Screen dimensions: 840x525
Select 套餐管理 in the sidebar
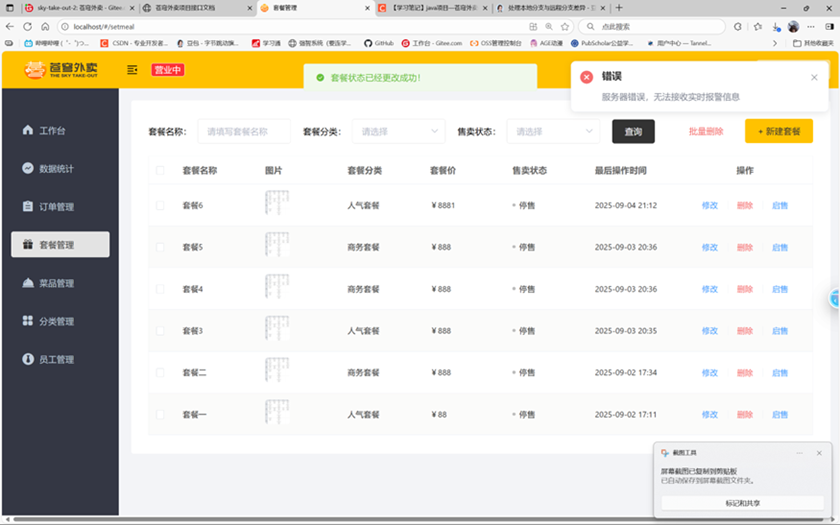pos(60,244)
